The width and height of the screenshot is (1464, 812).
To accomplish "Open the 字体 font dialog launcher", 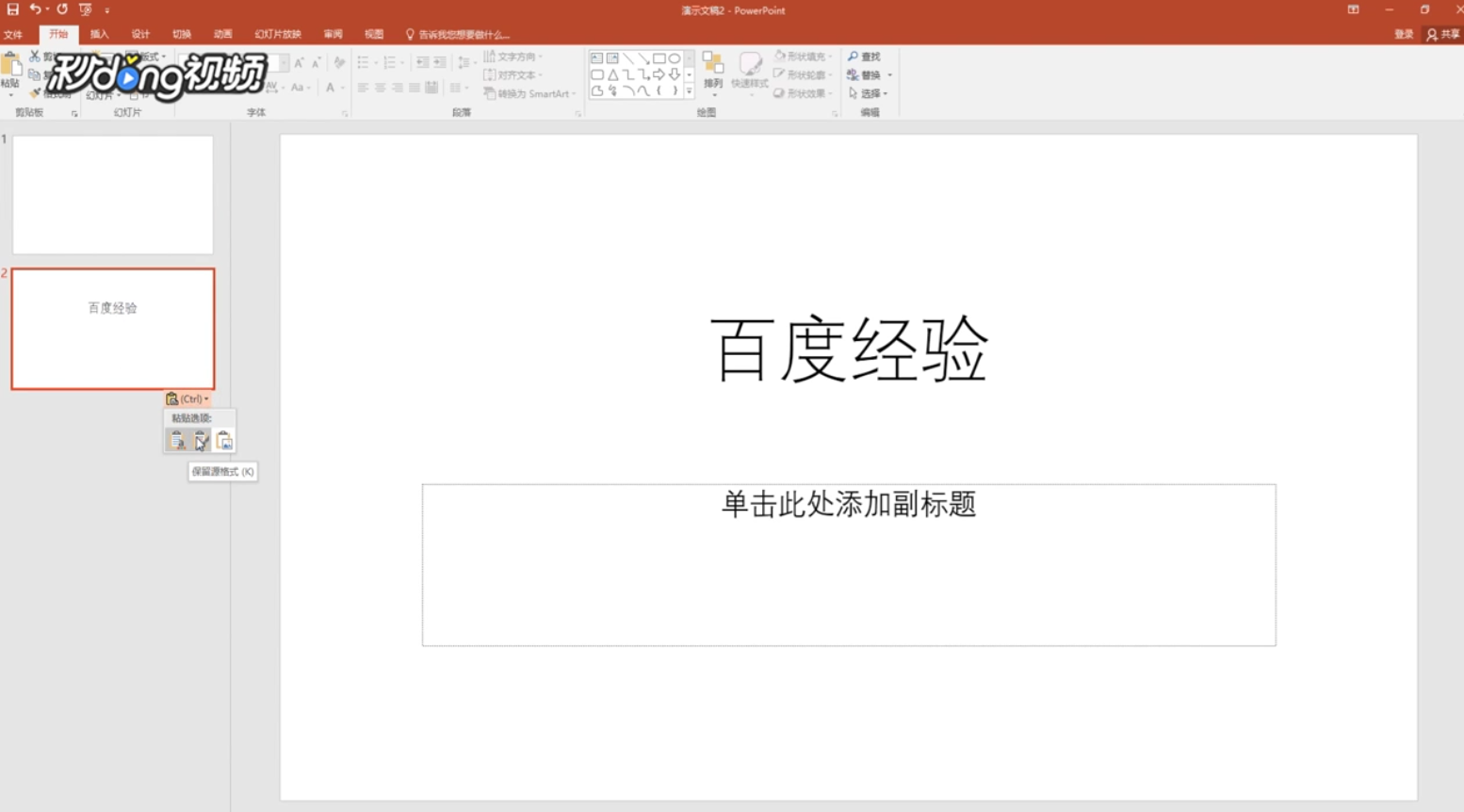I will (x=345, y=114).
